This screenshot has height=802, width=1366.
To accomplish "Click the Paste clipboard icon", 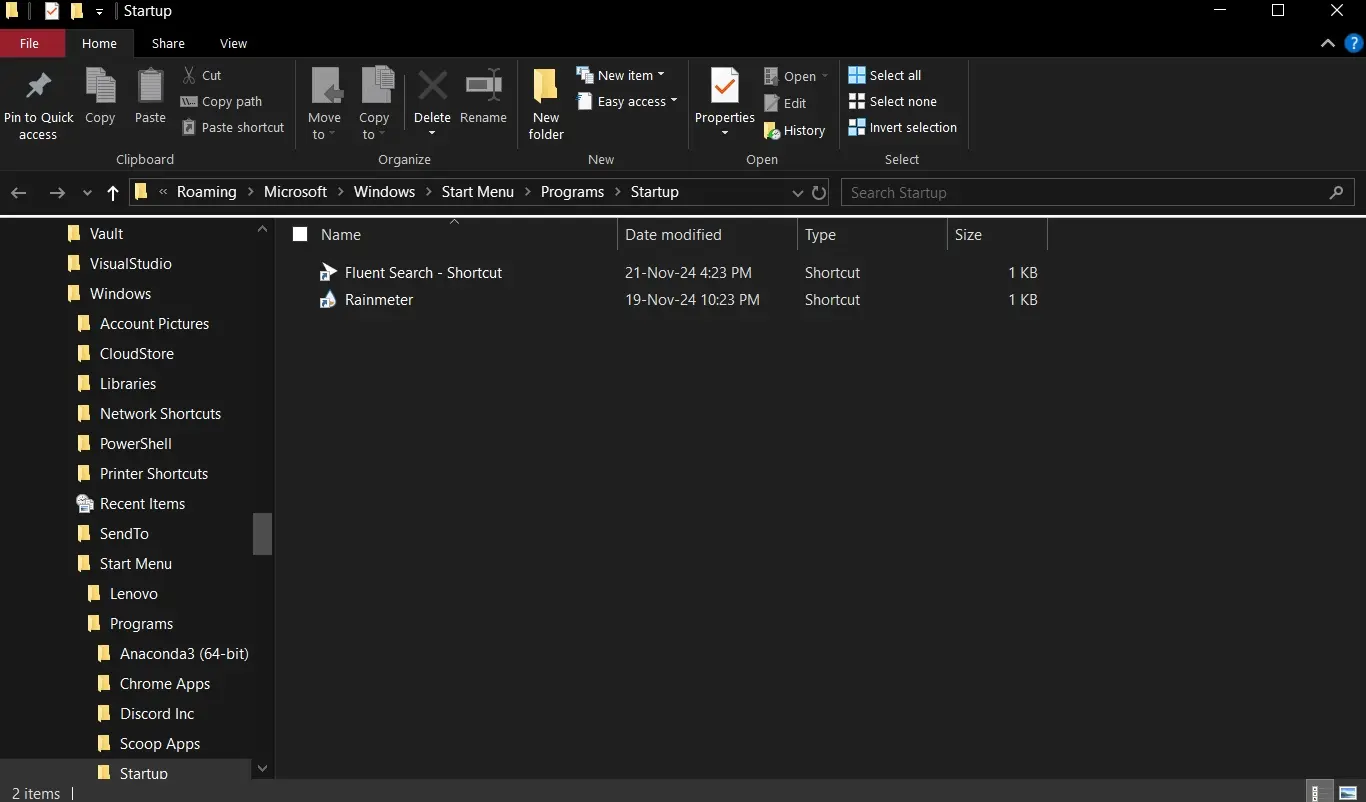I will point(150,87).
